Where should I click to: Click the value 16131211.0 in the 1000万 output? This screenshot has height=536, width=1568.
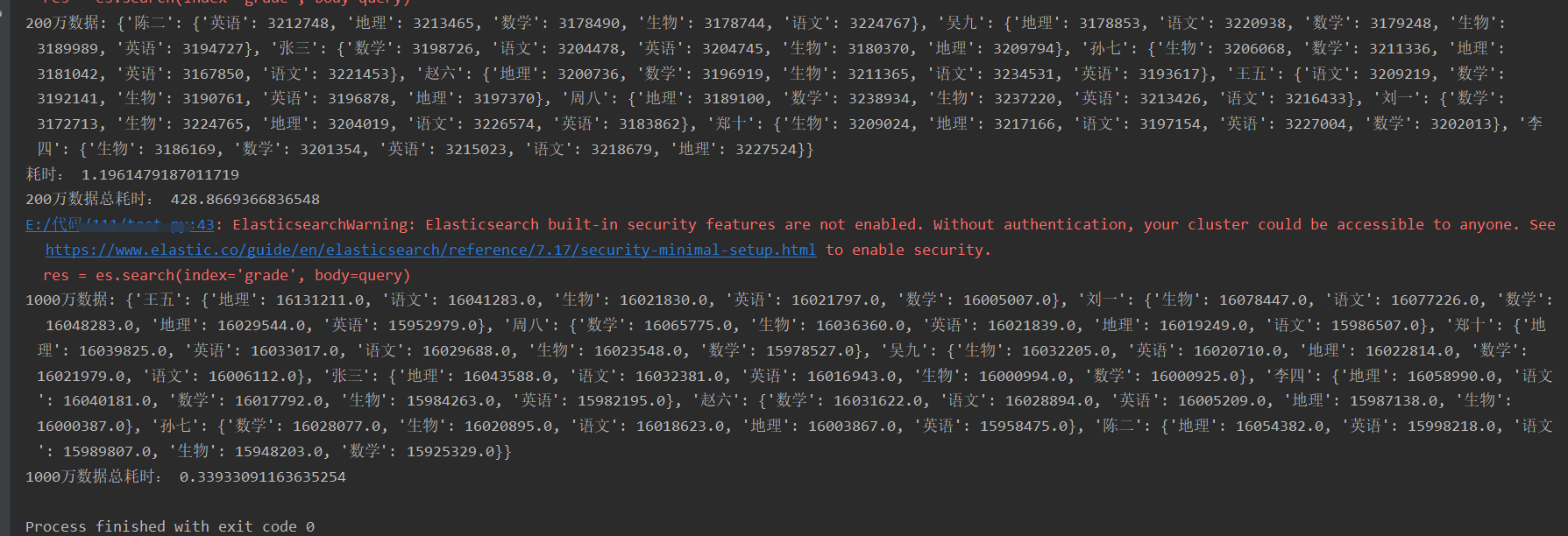point(323,300)
